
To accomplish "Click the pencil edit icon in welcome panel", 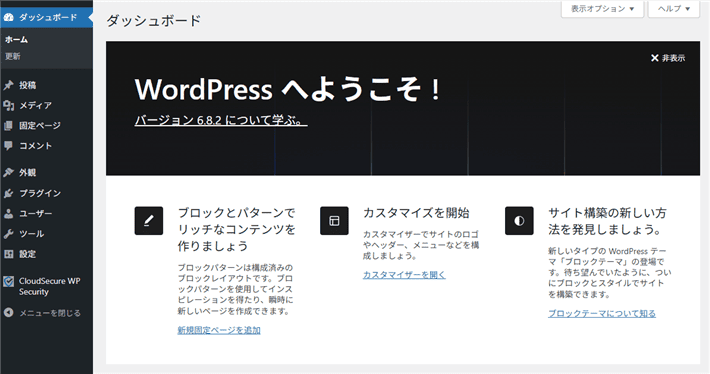I will (x=149, y=221).
